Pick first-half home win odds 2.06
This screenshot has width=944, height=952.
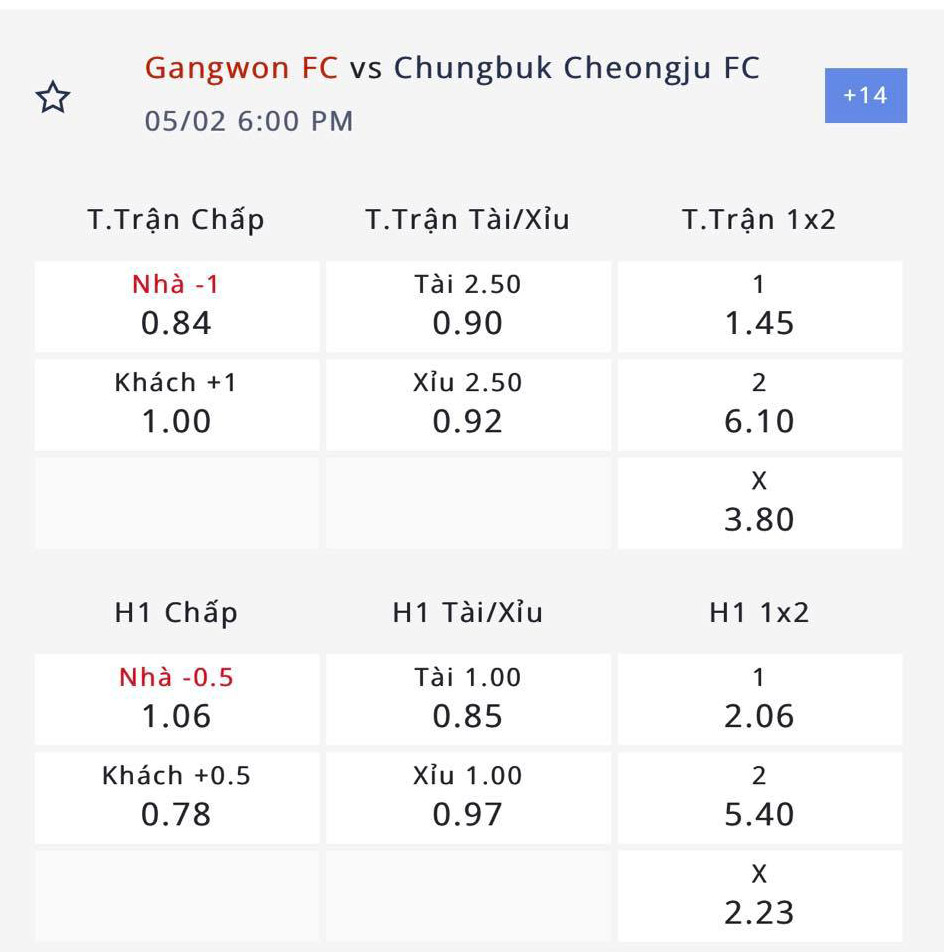tap(759, 699)
